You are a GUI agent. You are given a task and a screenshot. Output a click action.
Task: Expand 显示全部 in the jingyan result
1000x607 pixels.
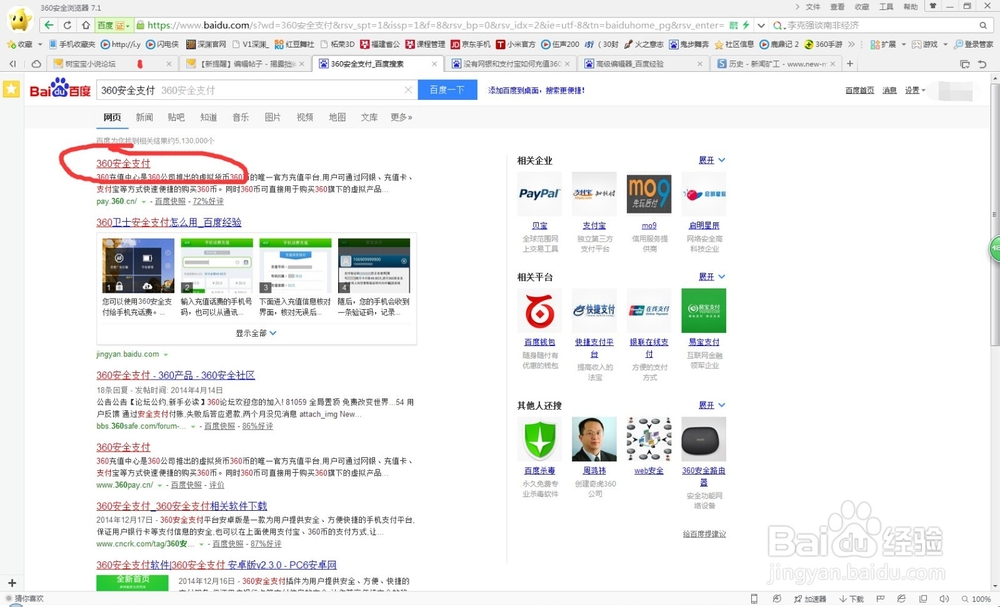[x=256, y=333]
